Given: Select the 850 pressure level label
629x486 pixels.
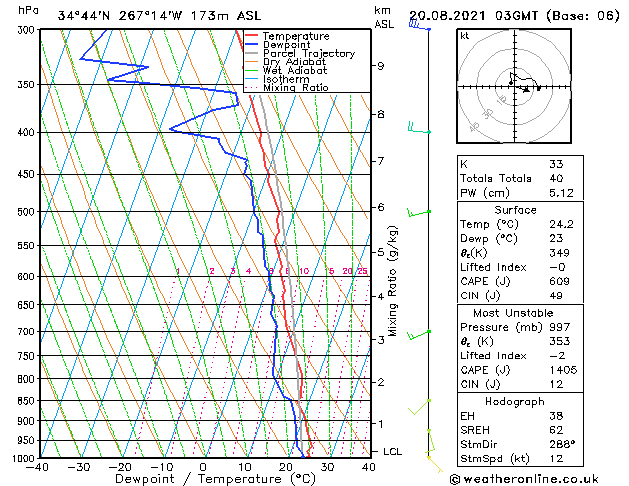Looking at the screenshot, I should pos(28,401).
